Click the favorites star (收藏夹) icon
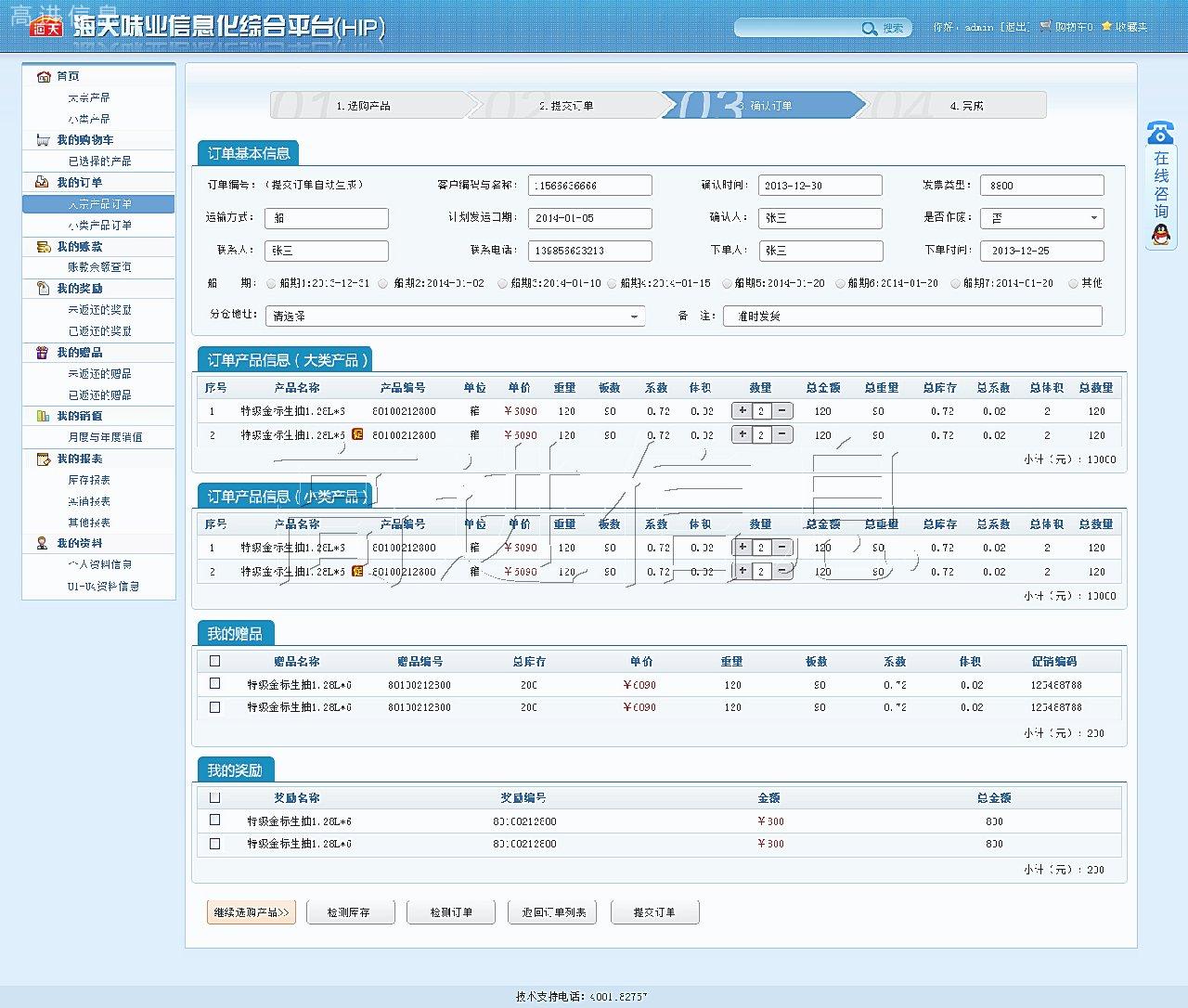Viewport: 1188px width, 1008px height. [1106, 27]
